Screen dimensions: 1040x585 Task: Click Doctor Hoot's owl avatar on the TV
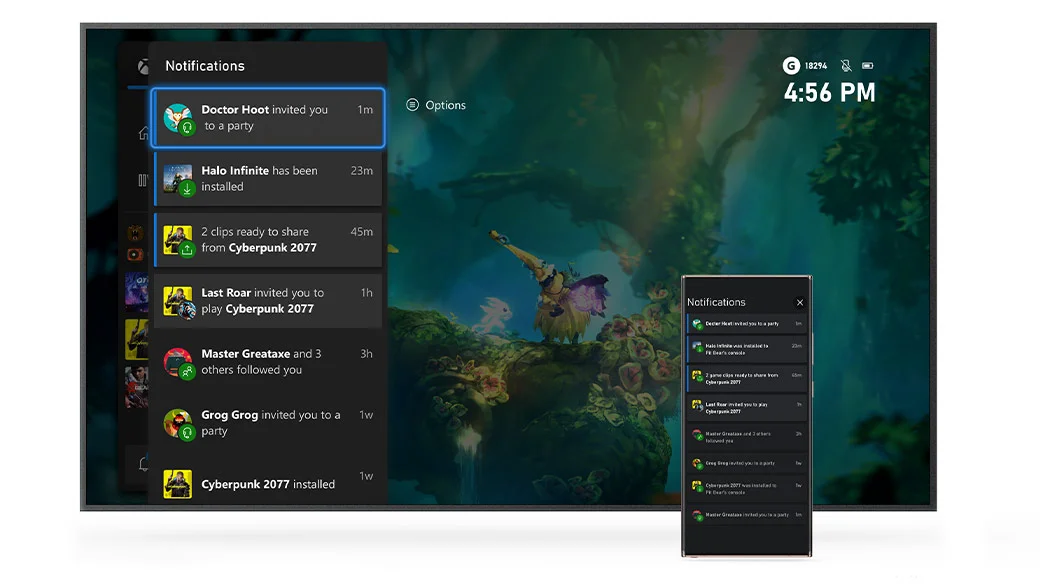coord(178,117)
